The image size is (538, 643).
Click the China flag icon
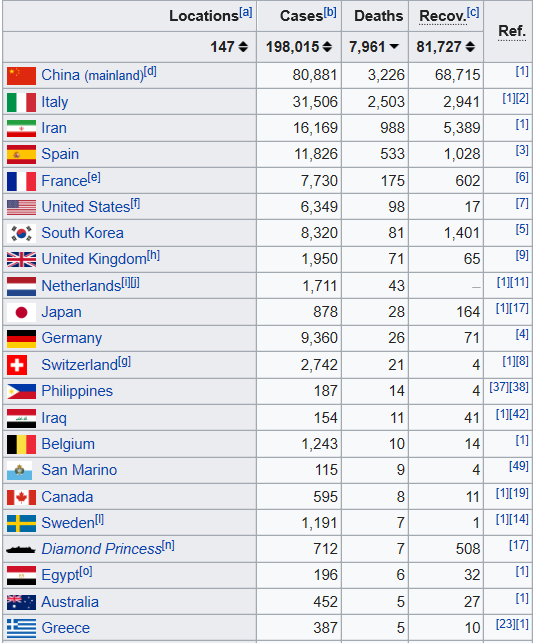21,76
